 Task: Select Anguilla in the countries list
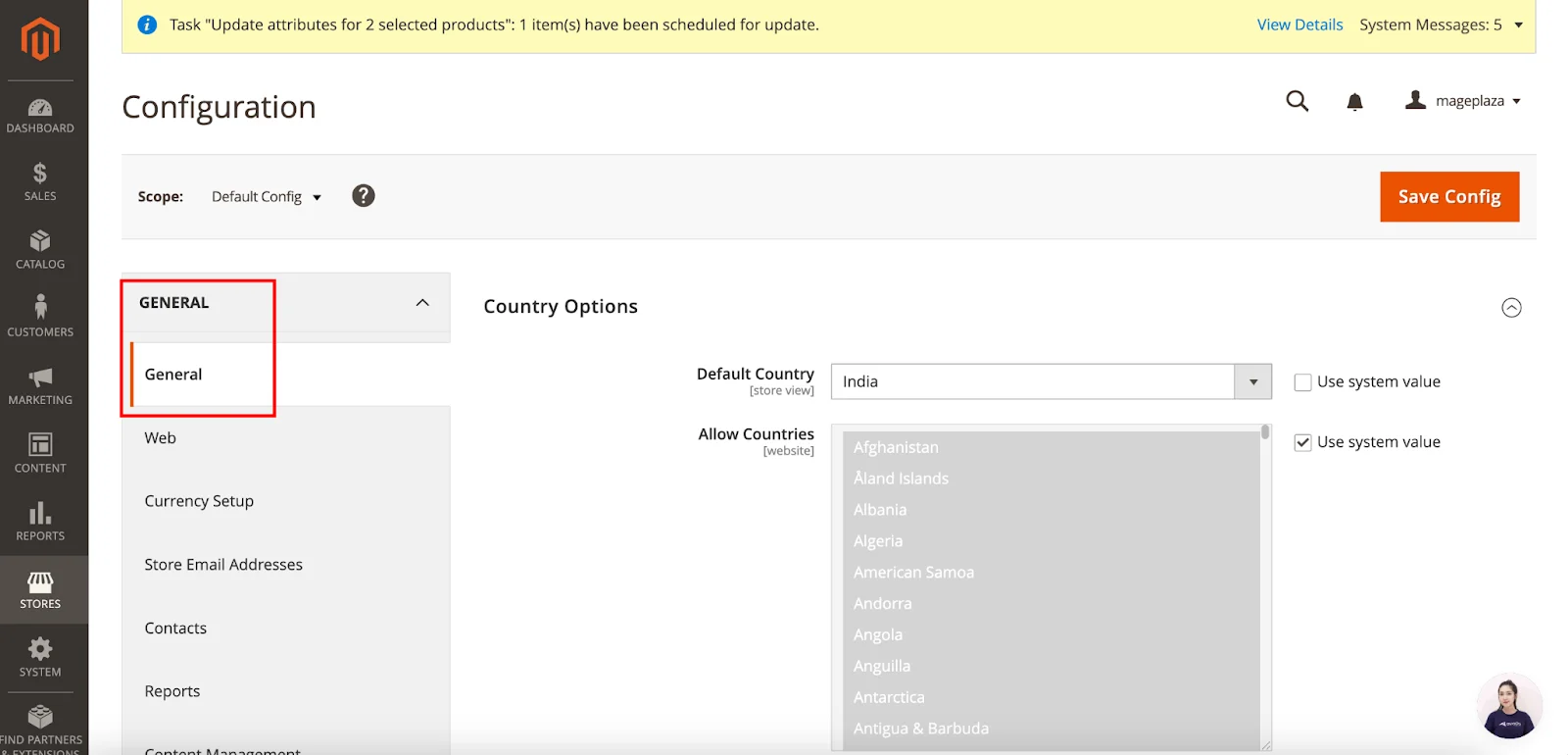(x=1051, y=667)
